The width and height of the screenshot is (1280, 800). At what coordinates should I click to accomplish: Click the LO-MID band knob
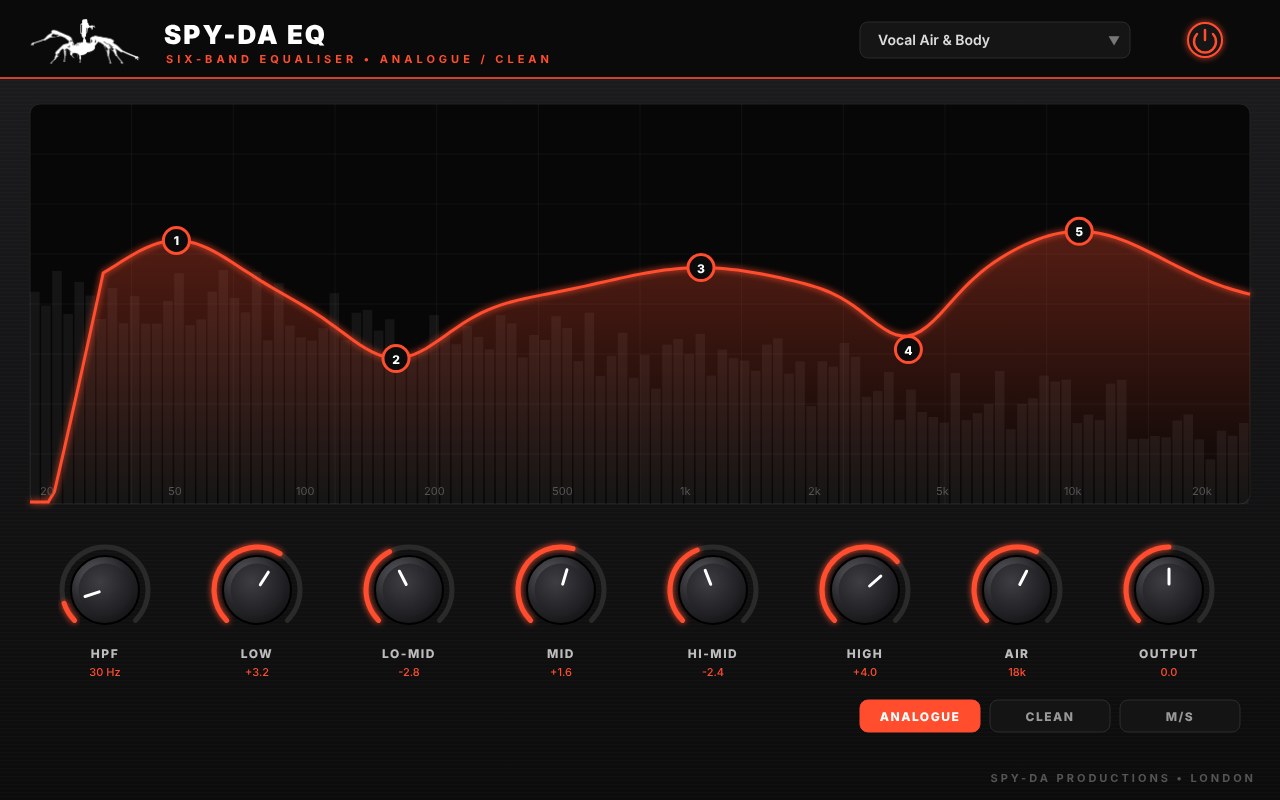(409, 590)
